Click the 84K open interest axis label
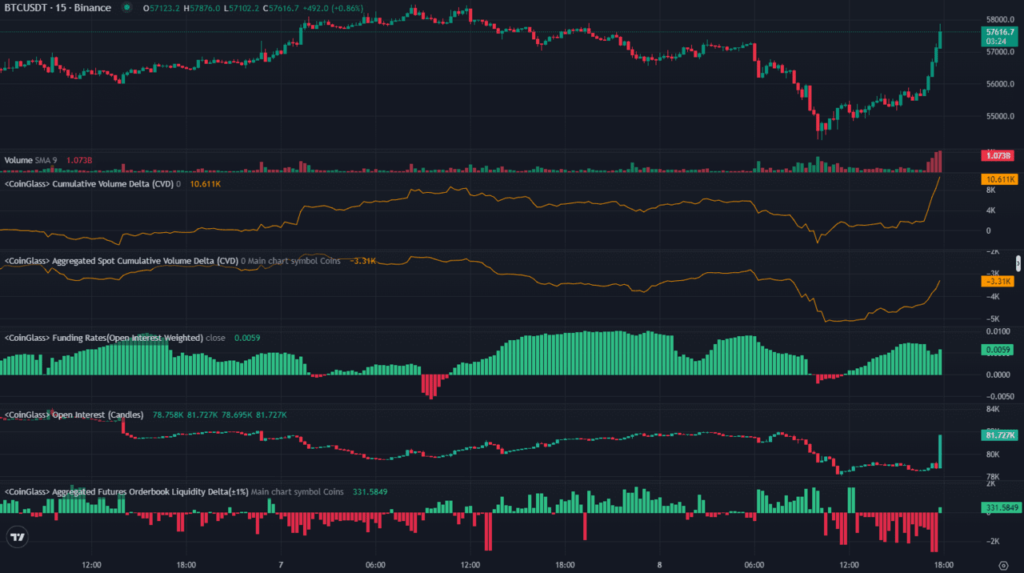 993,409
